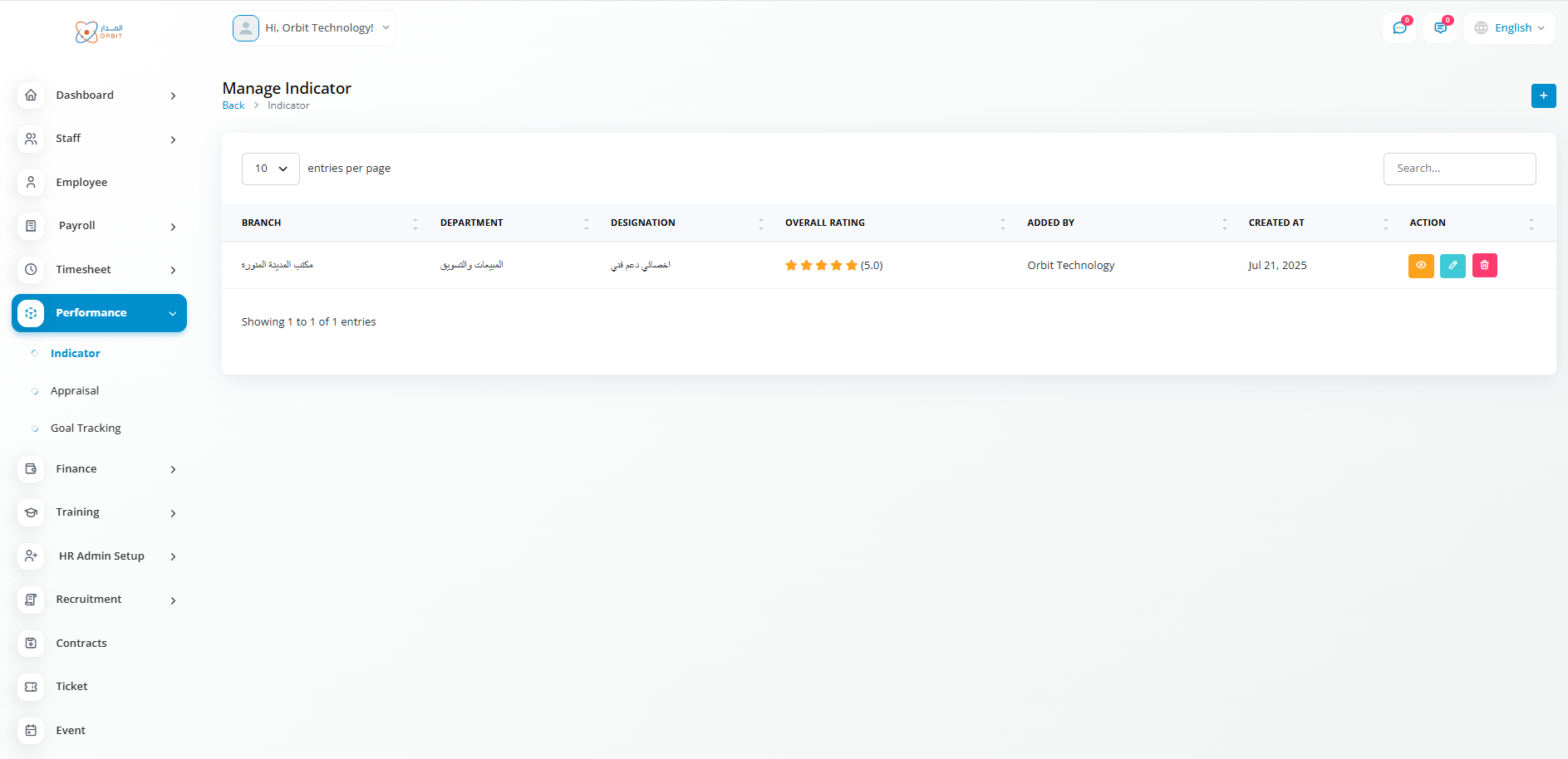Click the red delete trash icon
This screenshot has height=759, width=1568.
click(x=1484, y=266)
